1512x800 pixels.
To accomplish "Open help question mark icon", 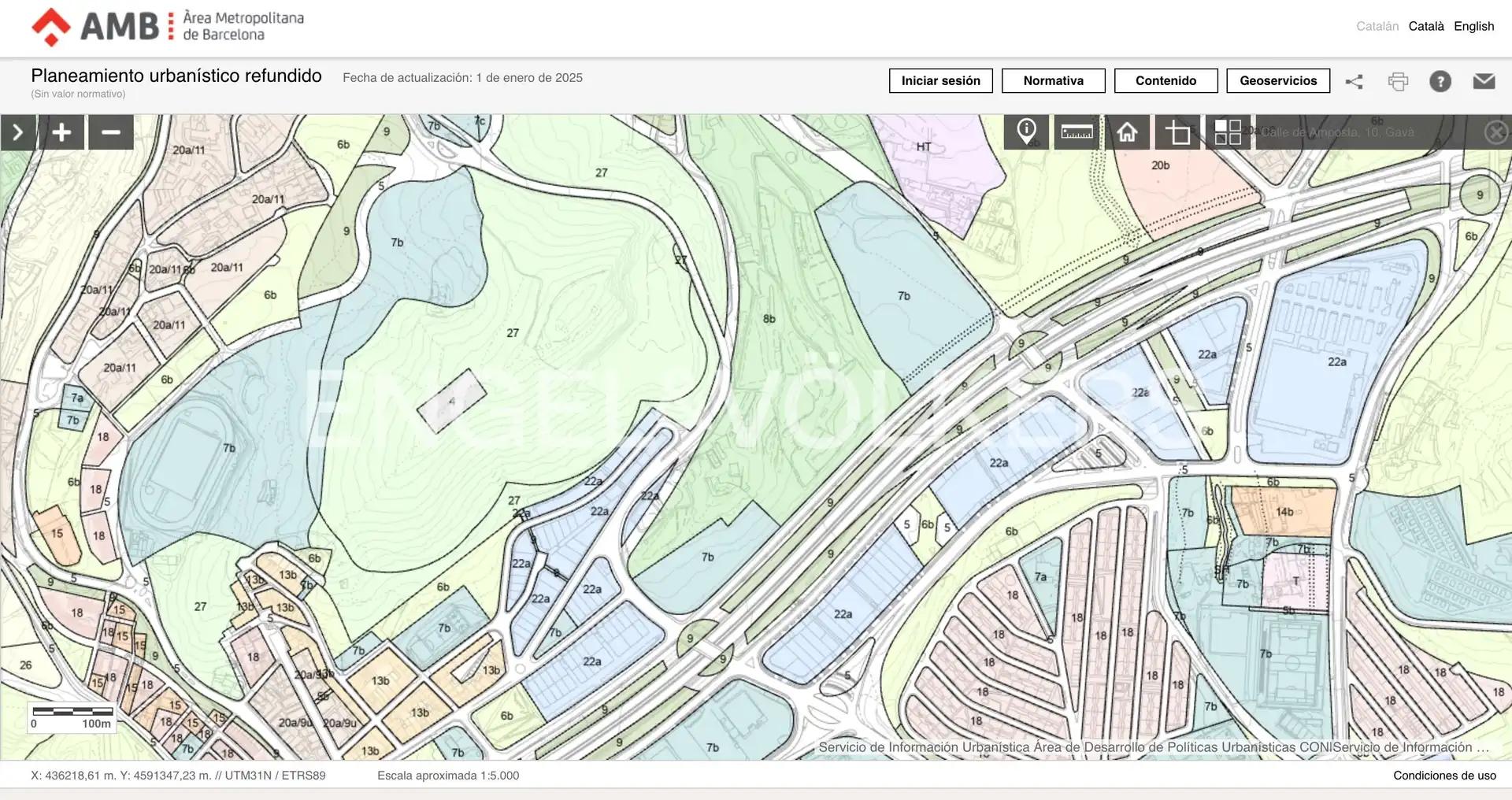I will coord(1440,81).
